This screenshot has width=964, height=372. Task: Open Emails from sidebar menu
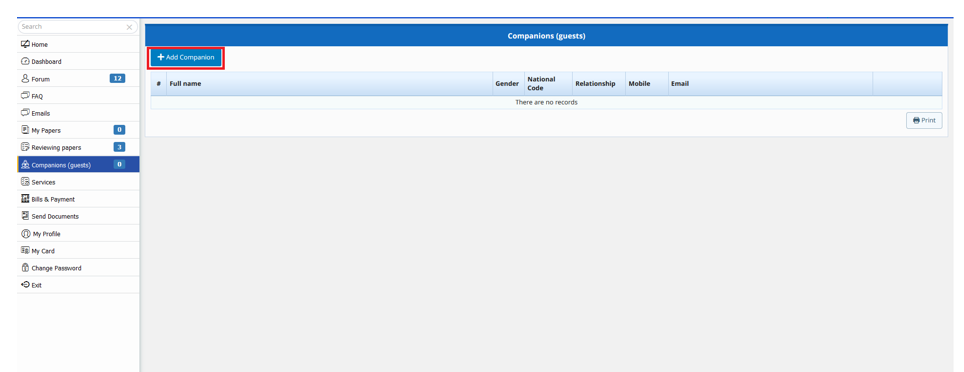pos(78,113)
